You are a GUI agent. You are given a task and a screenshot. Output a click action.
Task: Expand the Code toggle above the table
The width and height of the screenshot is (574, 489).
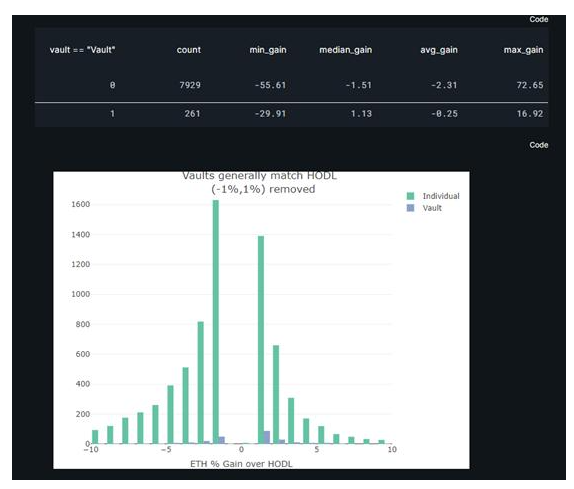coord(538,19)
